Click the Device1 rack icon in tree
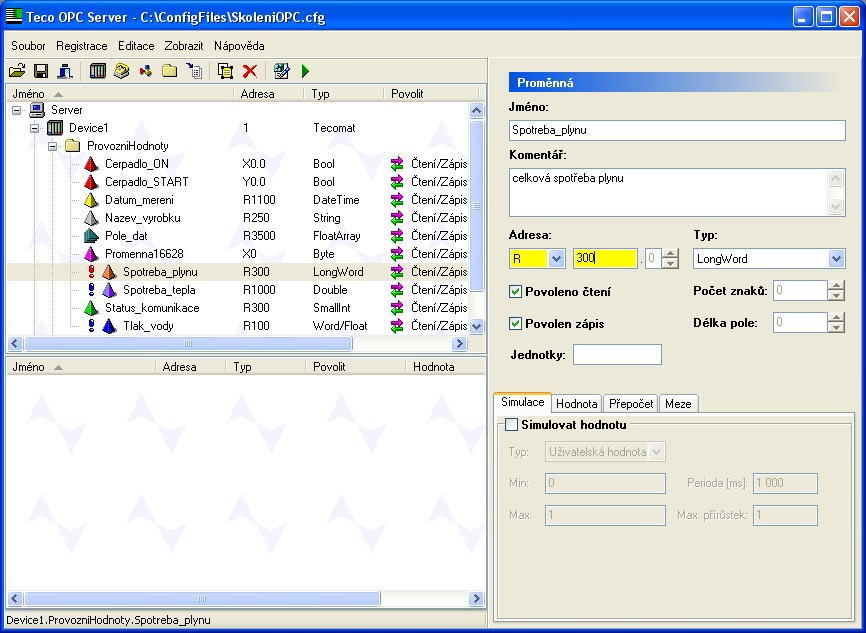Viewport: 866px width, 633px height. (x=55, y=128)
